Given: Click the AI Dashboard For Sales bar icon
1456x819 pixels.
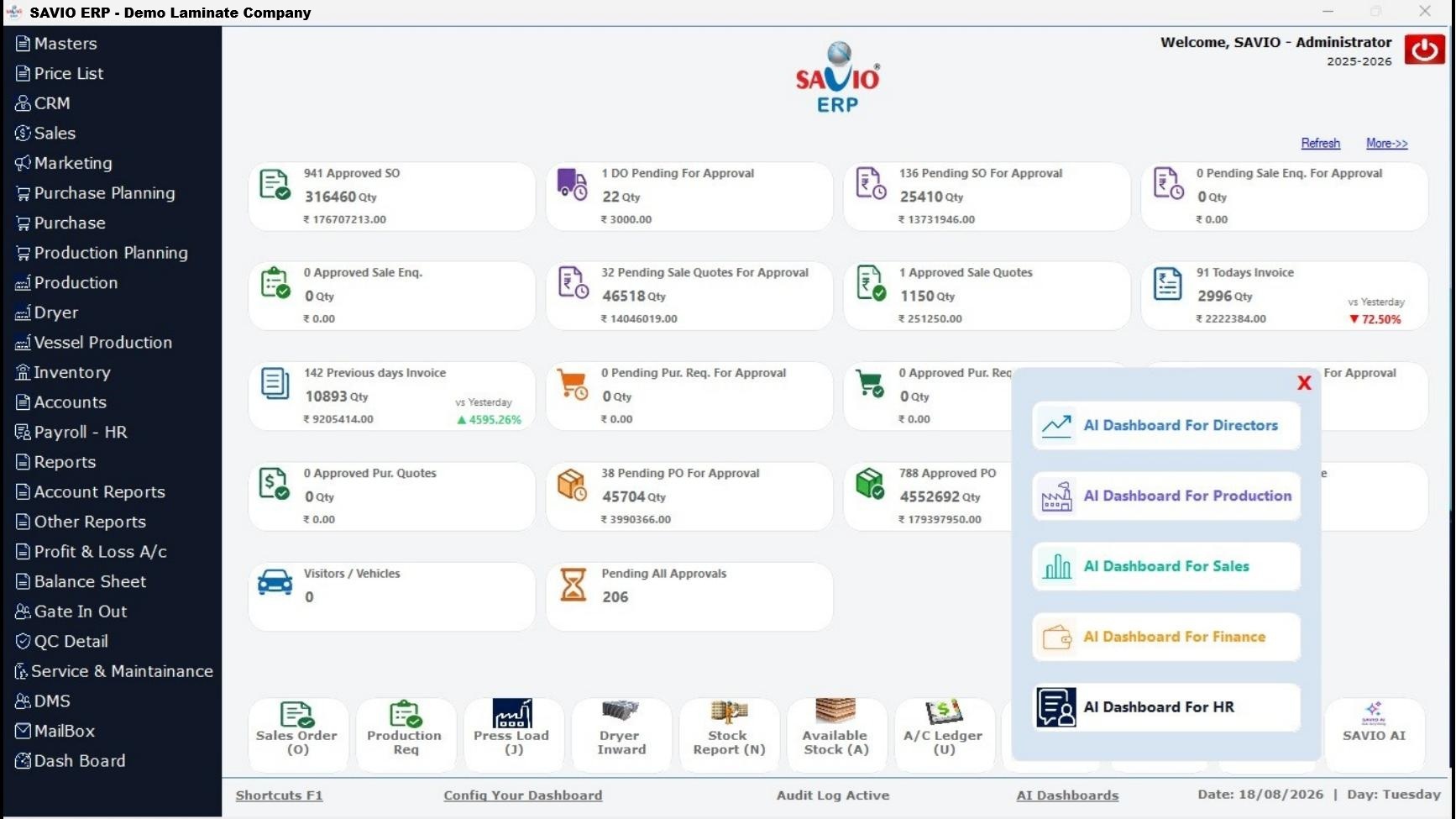Looking at the screenshot, I should point(1056,567).
